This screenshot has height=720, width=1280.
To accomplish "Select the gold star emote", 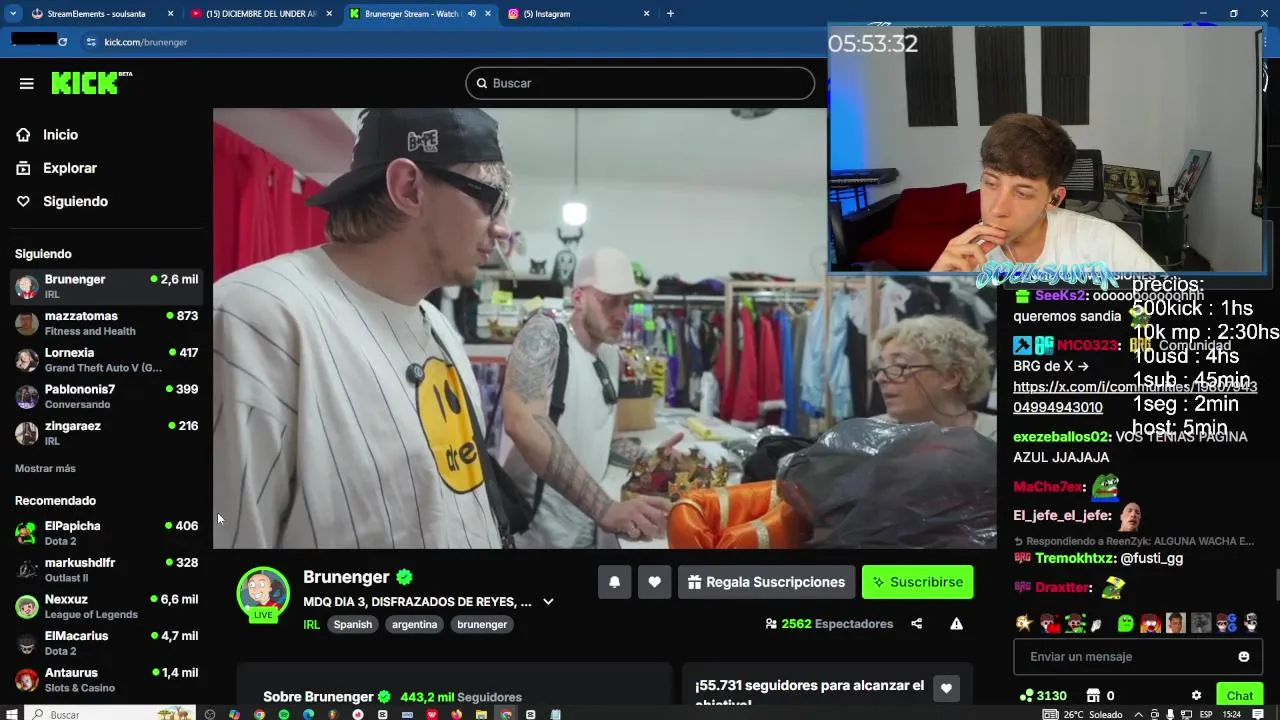I will point(1024,623).
